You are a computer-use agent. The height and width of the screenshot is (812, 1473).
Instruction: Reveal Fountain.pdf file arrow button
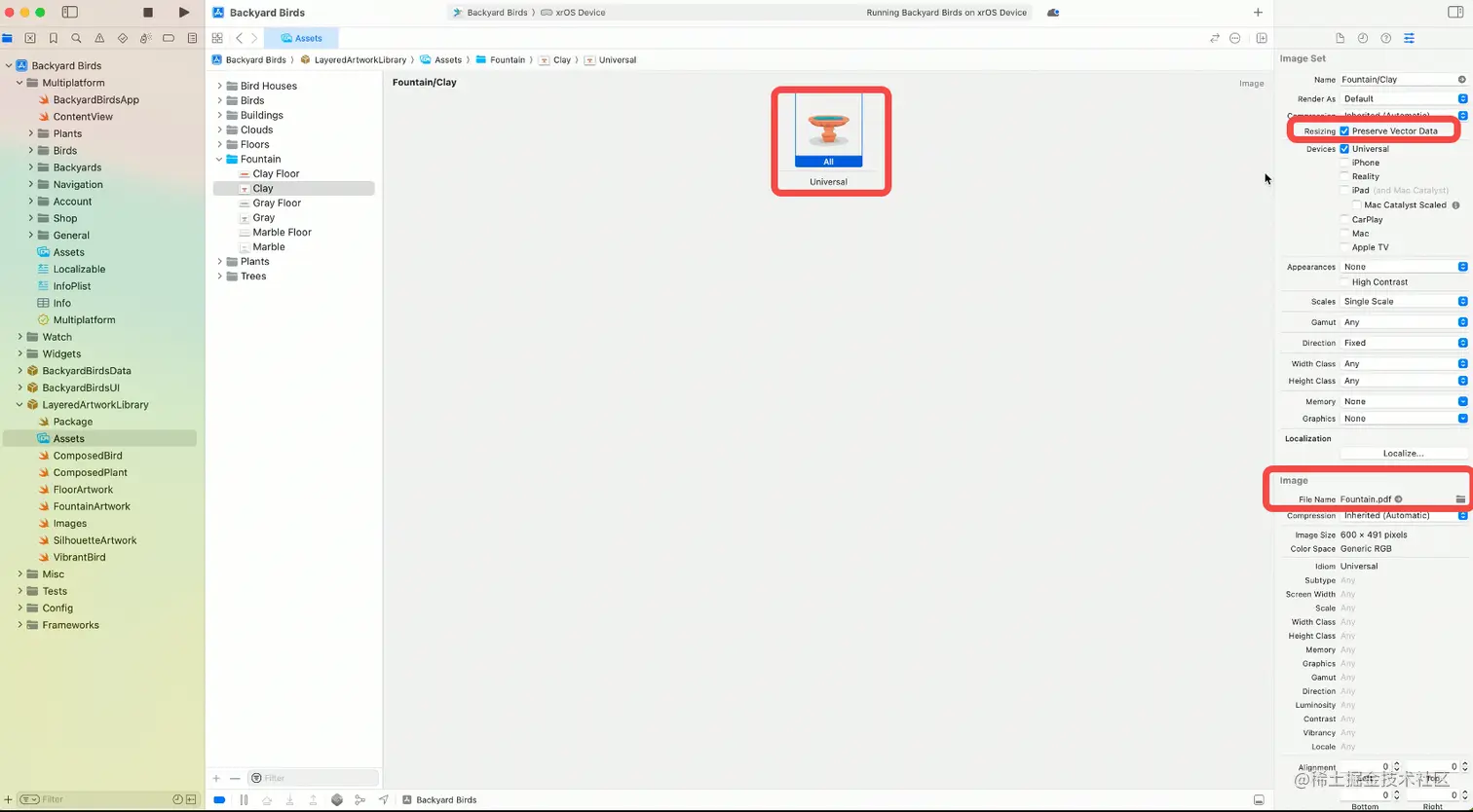pyautogui.click(x=1398, y=499)
